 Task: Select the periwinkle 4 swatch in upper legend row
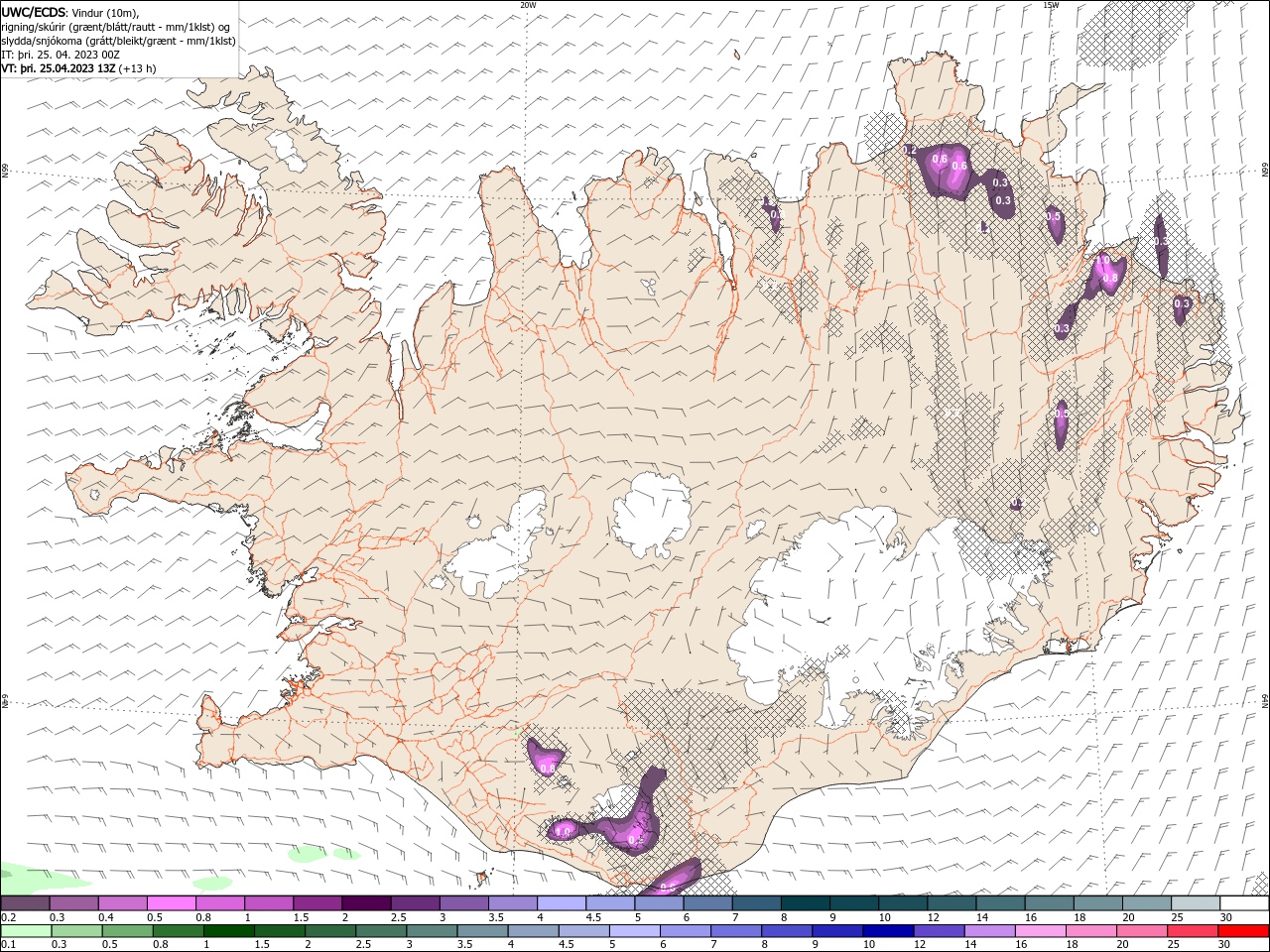562,903
